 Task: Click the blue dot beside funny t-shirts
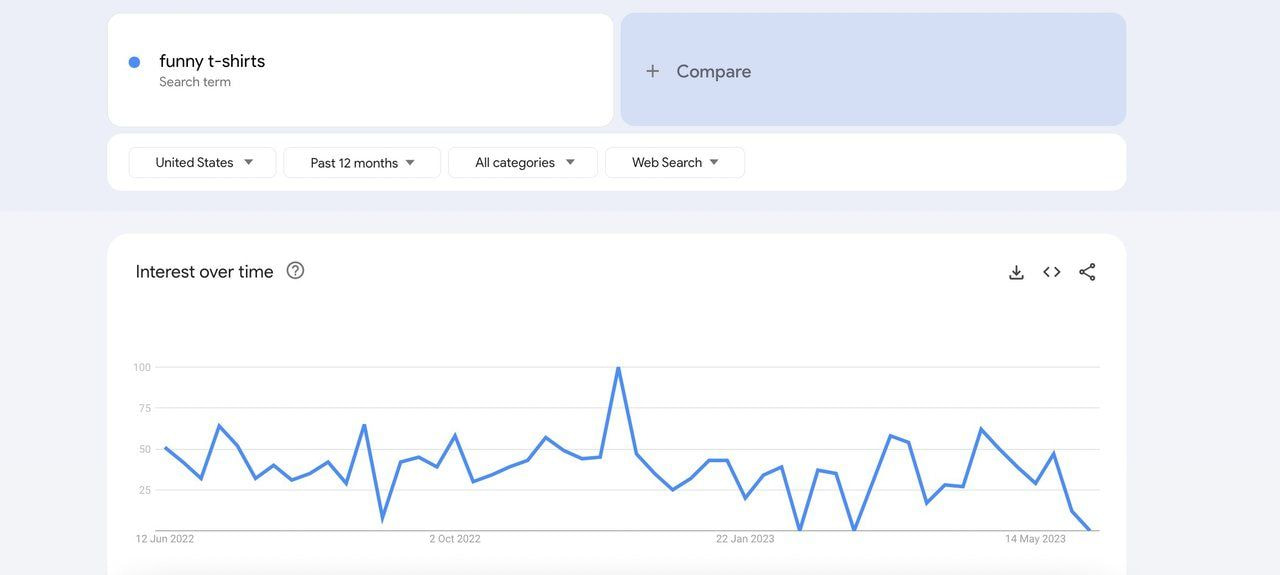134,62
